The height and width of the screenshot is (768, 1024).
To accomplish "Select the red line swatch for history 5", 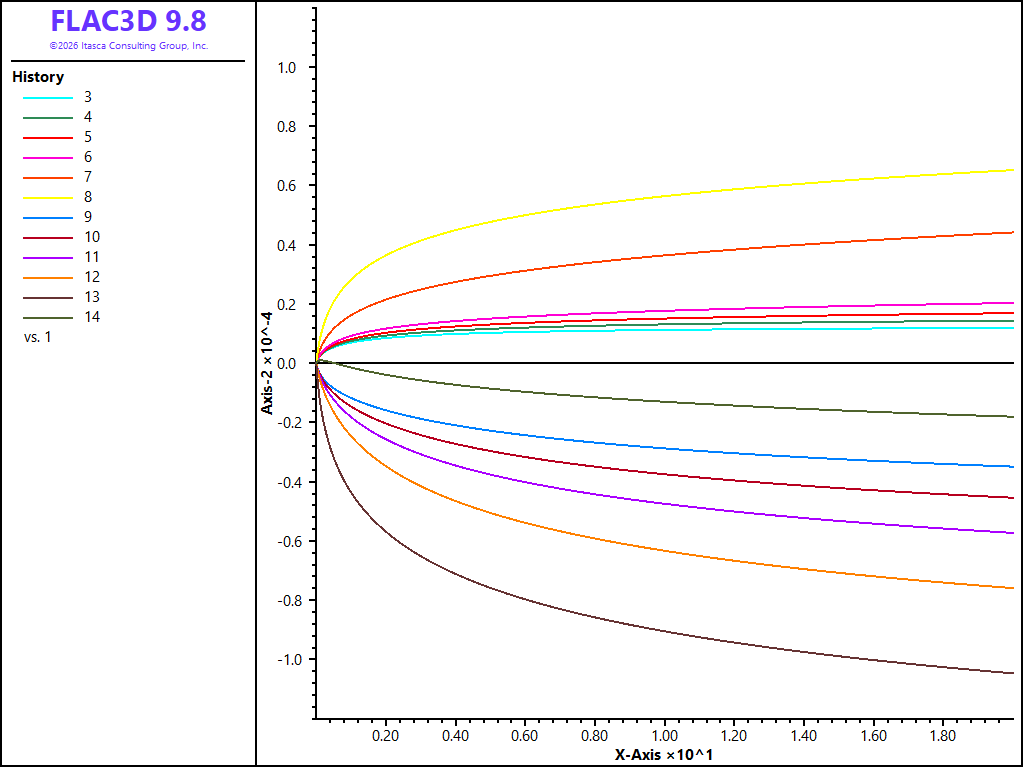I will [x=48, y=138].
